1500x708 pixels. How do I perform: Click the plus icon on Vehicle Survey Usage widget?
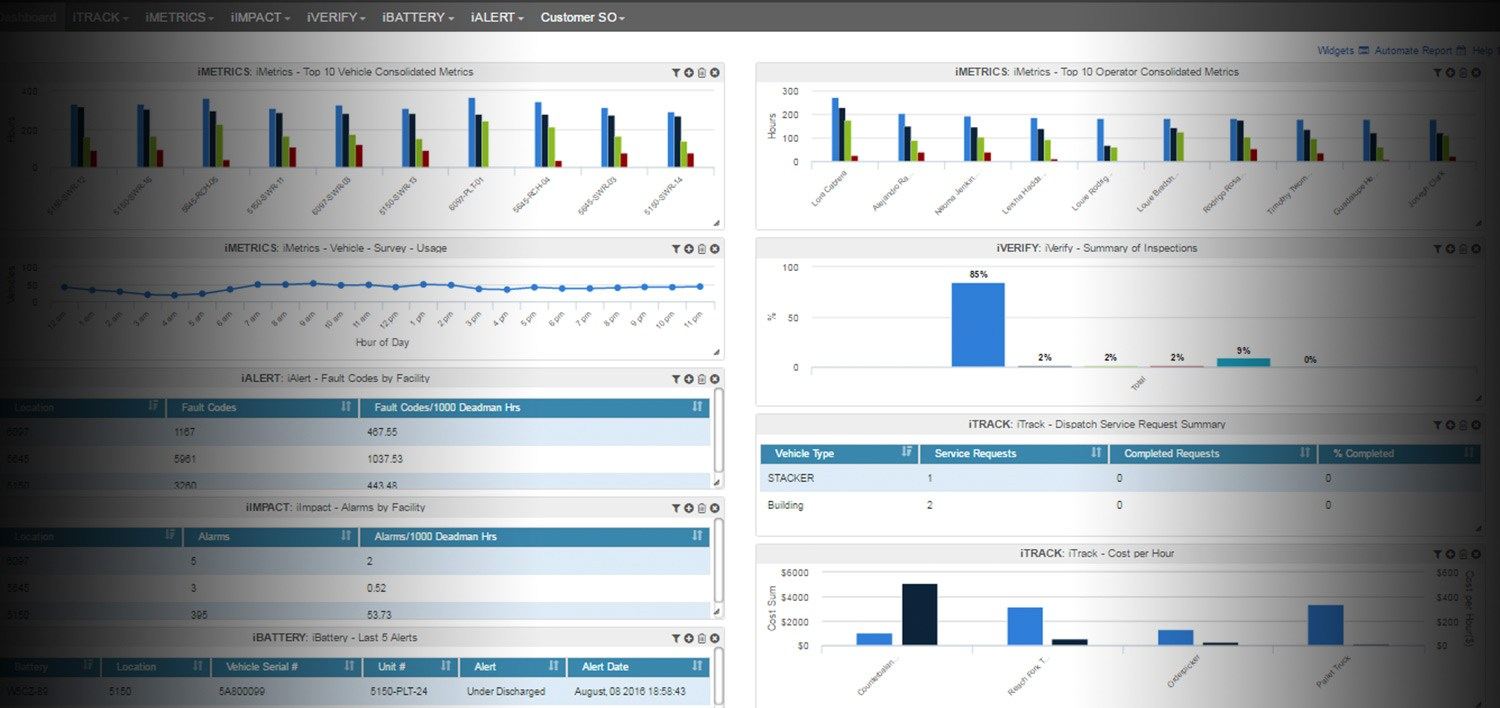point(689,249)
